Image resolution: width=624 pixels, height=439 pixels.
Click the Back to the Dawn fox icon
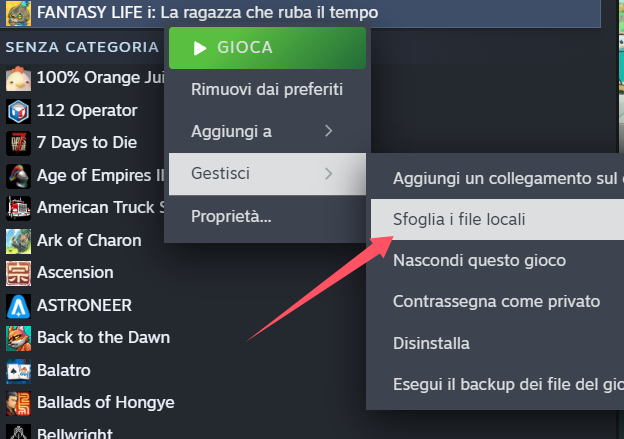tap(18, 338)
